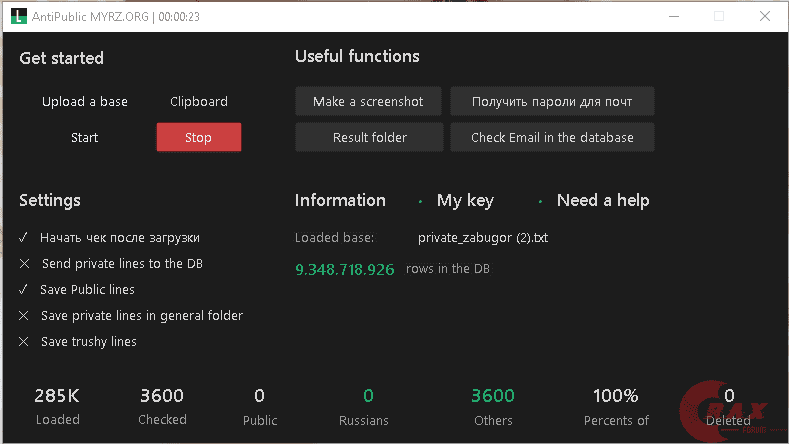Click the 100% Percents of value
This screenshot has width=789, height=444.
point(615,396)
